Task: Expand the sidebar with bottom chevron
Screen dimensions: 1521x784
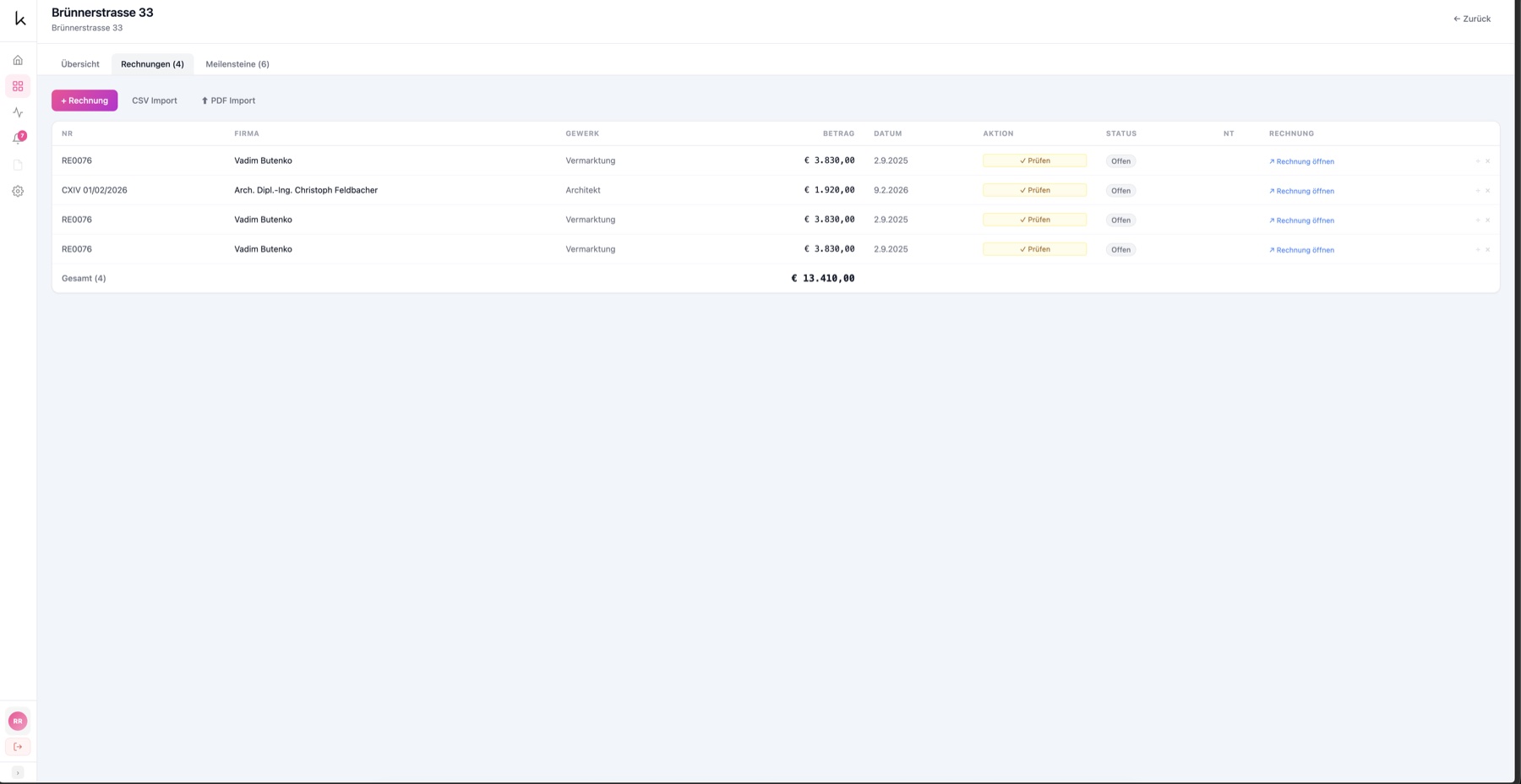Action: [x=18, y=773]
